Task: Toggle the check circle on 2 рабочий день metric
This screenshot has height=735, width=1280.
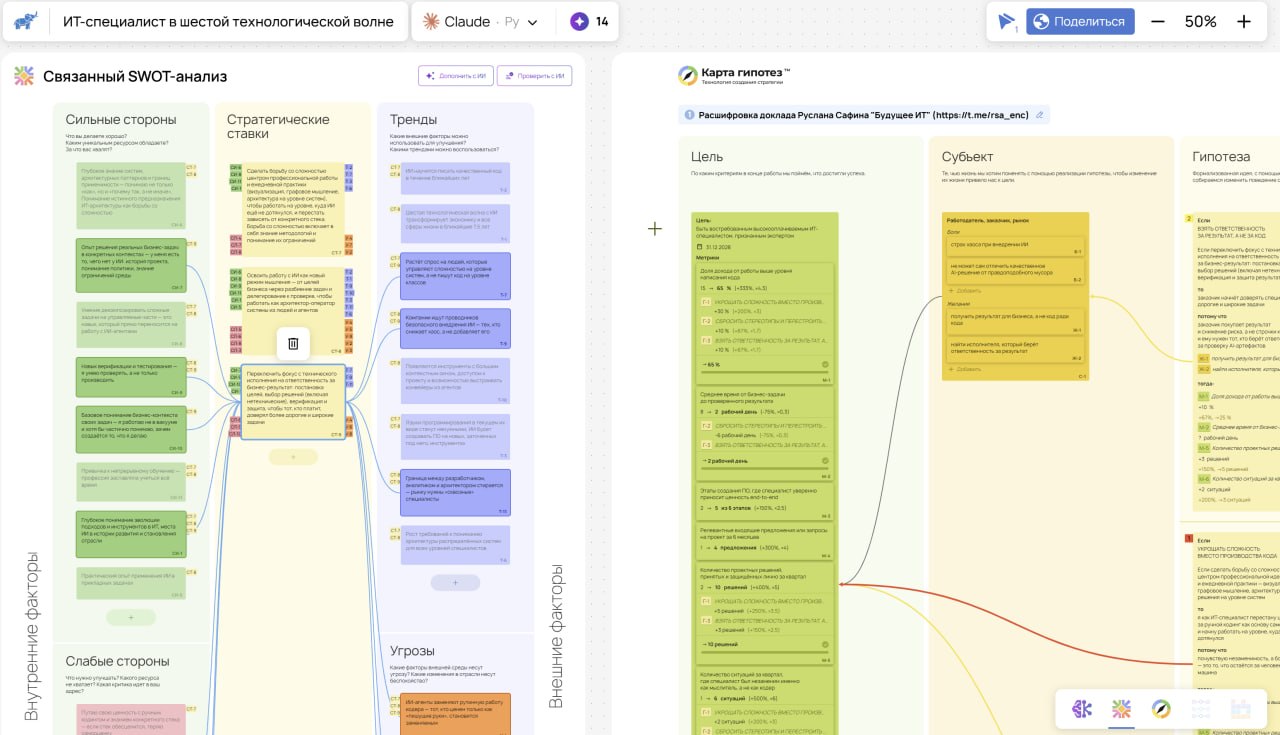Action: tap(825, 461)
